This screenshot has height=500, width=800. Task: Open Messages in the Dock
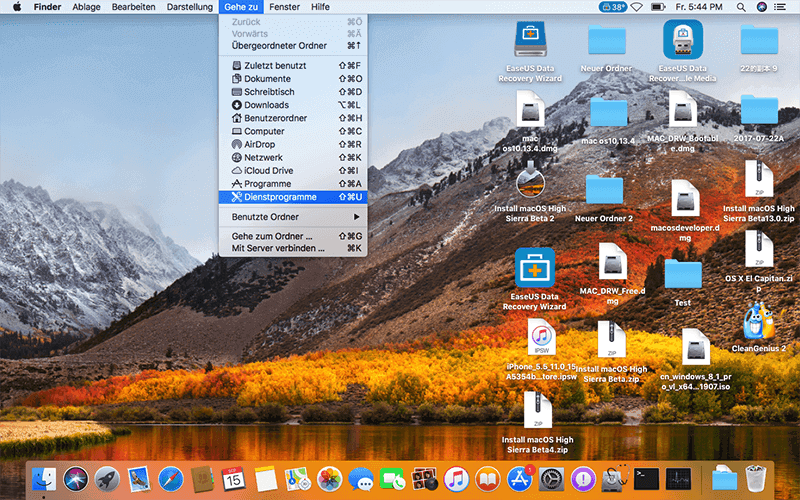pyautogui.click(x=361, y=479)
